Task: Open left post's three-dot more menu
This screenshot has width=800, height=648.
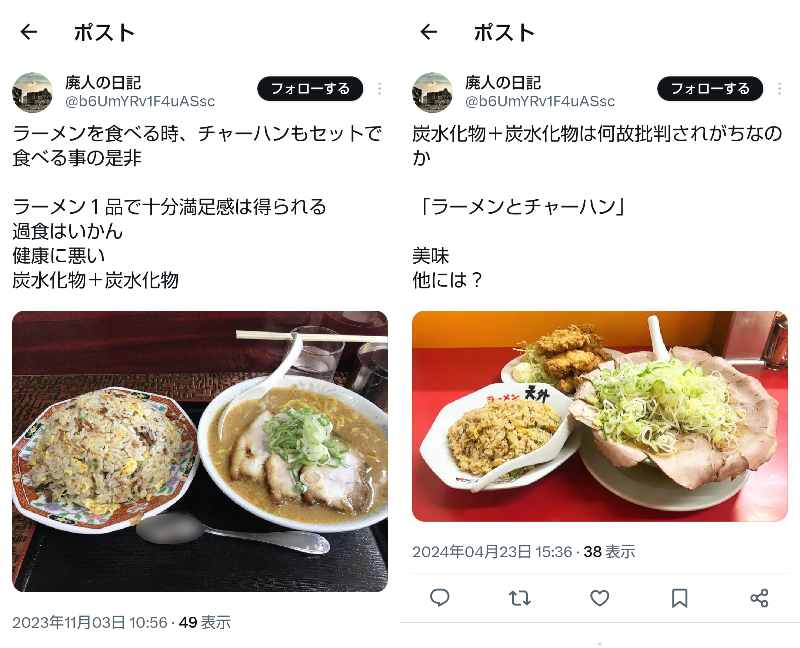Action: click(380, 89)
